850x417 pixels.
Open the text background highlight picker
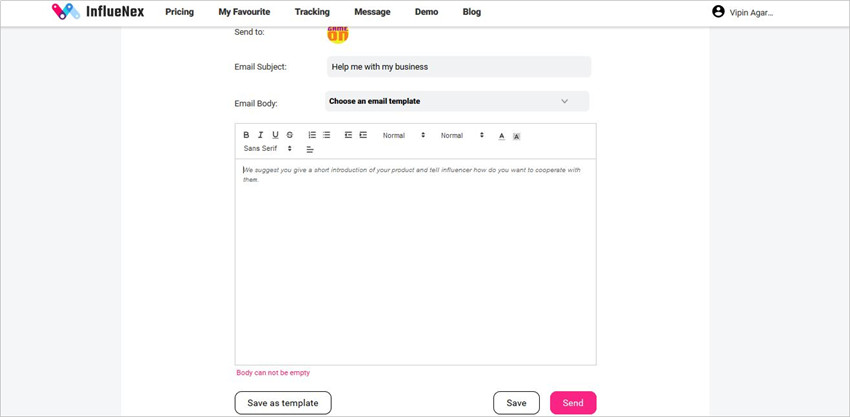click(x=517, y=136)
